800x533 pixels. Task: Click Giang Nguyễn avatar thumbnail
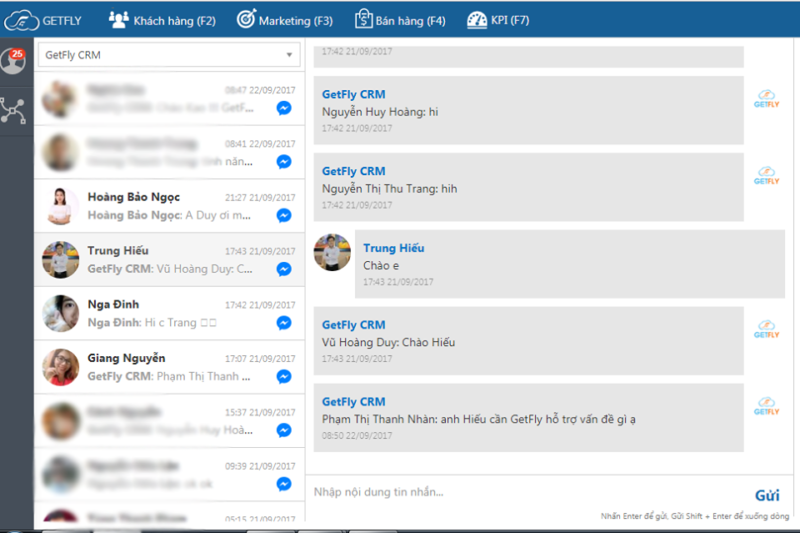61,367
